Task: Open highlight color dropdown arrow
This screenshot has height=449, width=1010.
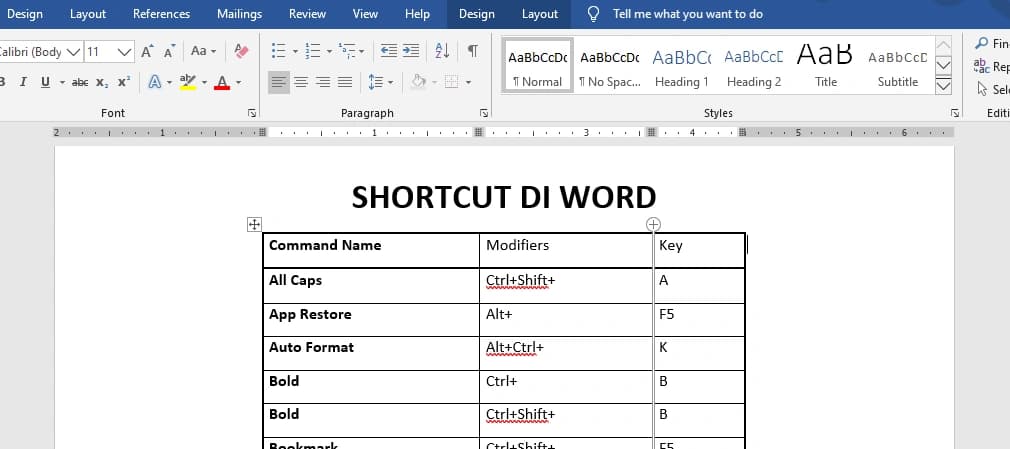Action: tap(204, 82)
